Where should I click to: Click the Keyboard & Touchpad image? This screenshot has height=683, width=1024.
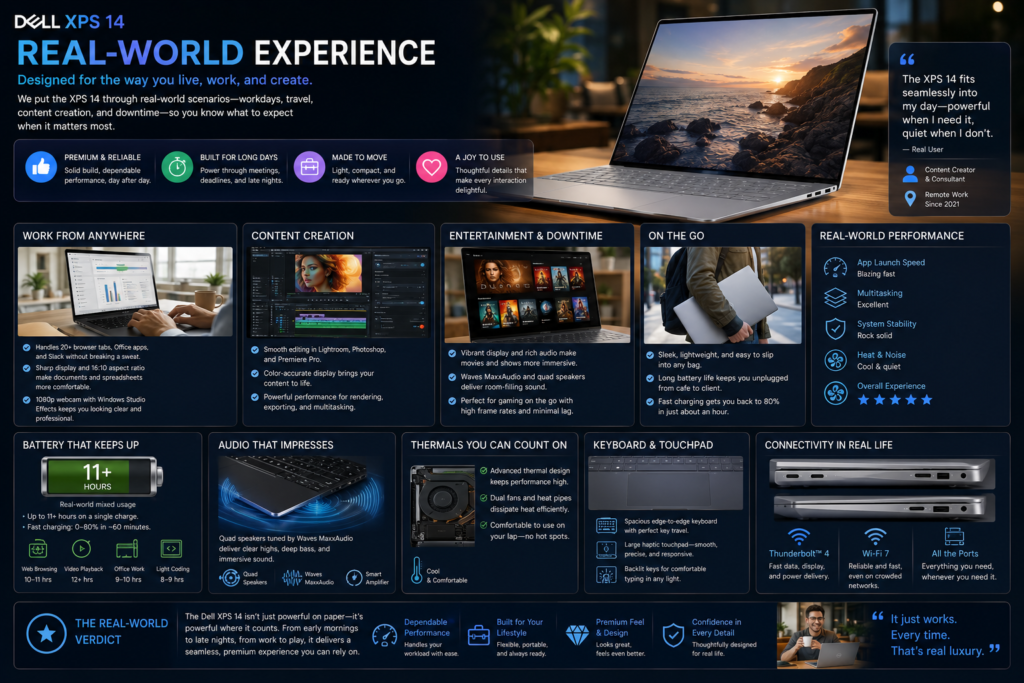665,483
